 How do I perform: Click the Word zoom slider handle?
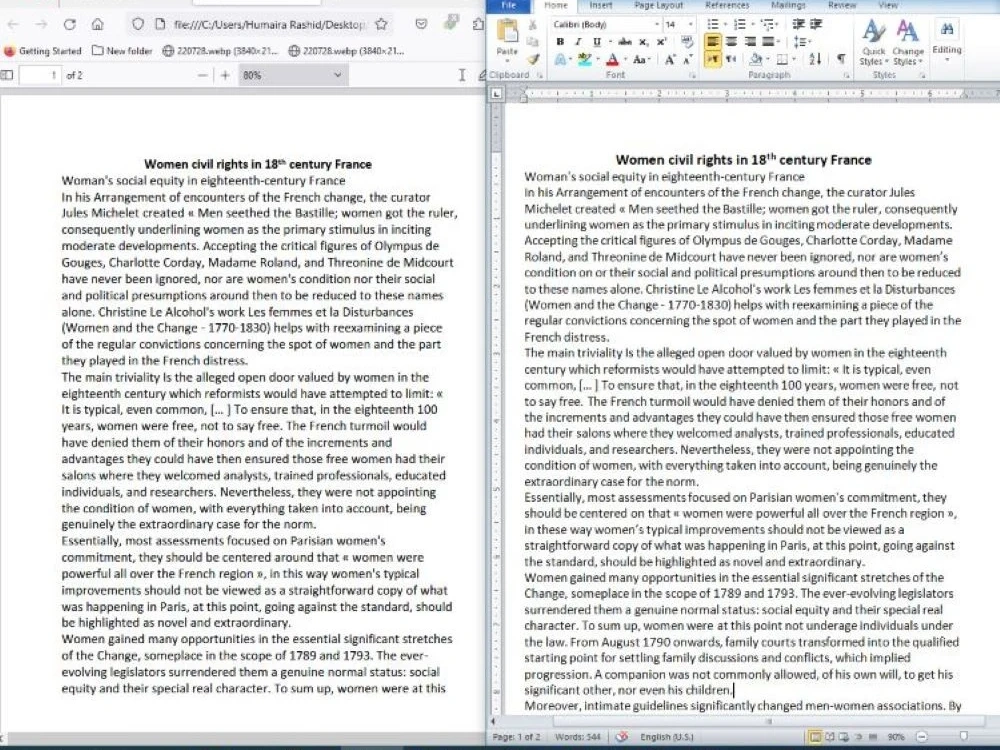click(x=963, y=737)
